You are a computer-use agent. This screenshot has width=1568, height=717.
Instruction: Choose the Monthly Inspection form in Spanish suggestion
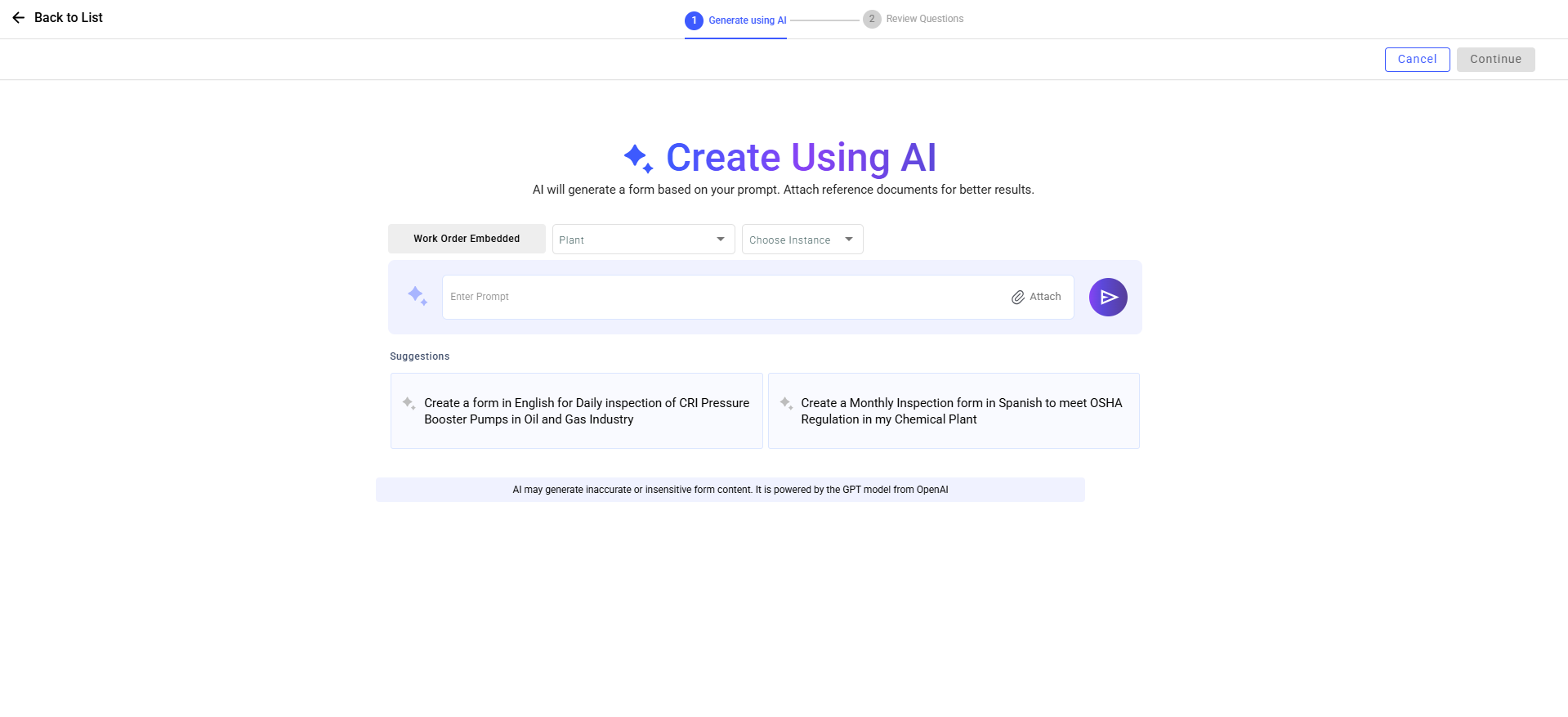coord(961,411)
